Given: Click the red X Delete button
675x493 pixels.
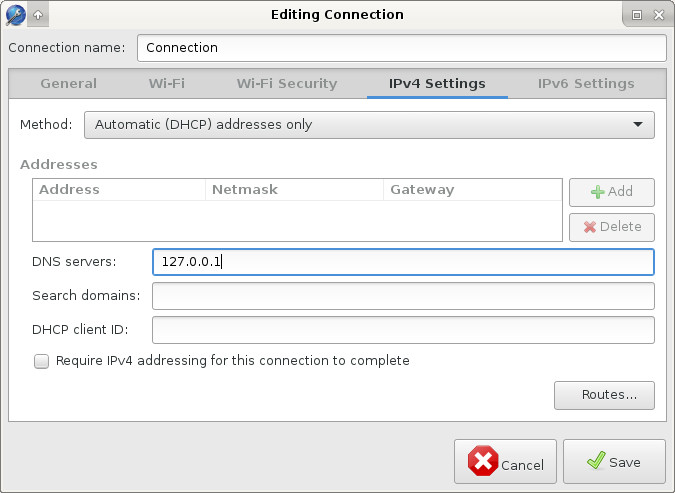Looking at the screenshot, I should pyautogui.click(x=611, y=226).
